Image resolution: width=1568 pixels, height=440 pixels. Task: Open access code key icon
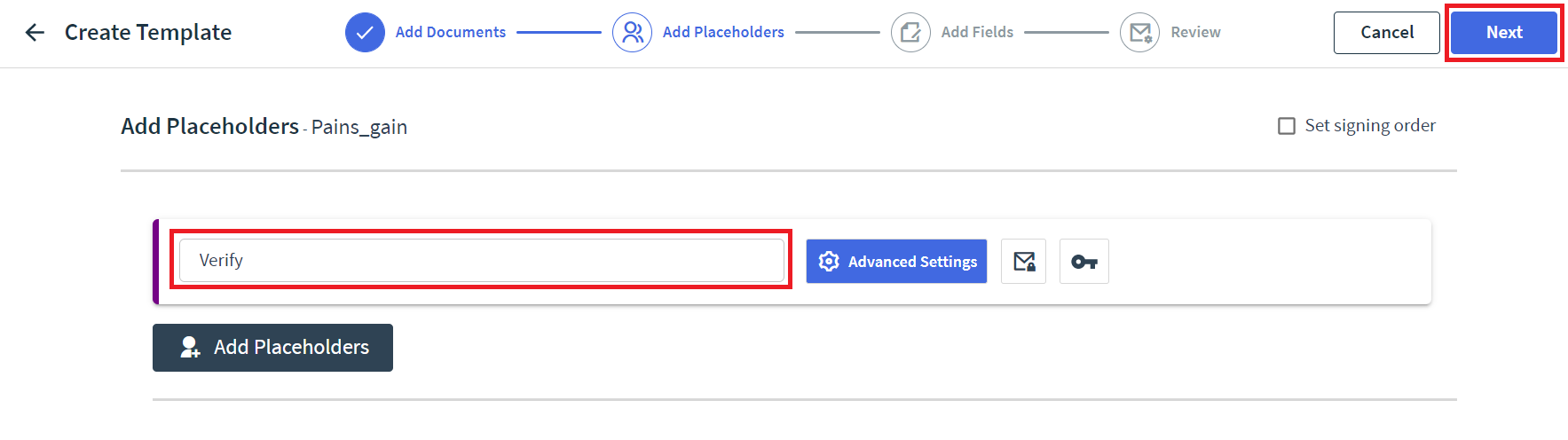[1083, 262]
